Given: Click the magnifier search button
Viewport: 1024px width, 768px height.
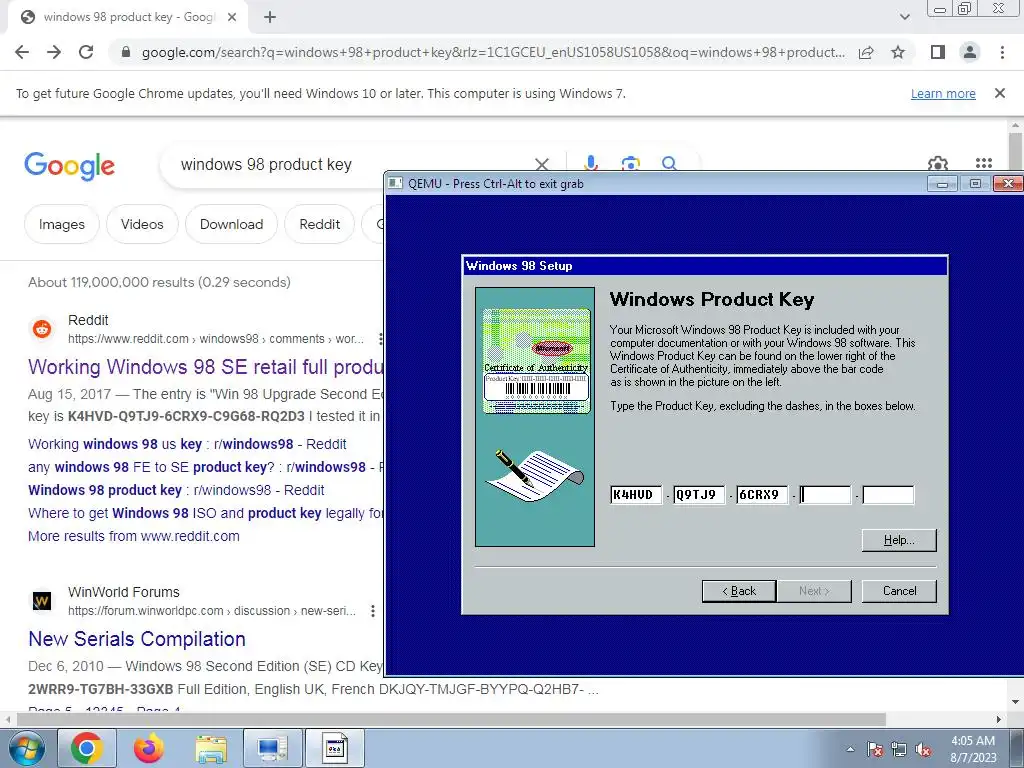Looking at the screenshot, I should (669, 163).
